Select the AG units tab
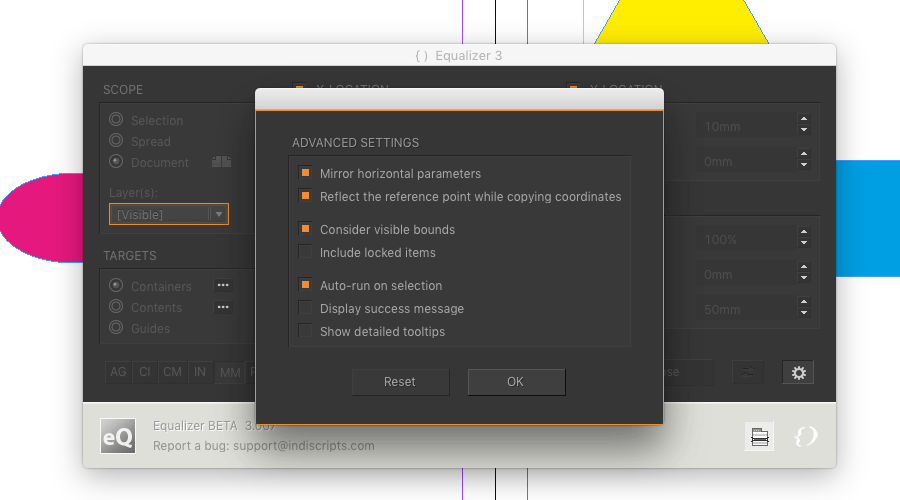This screenshot has width=900, height=500. (x=118, y=372)
